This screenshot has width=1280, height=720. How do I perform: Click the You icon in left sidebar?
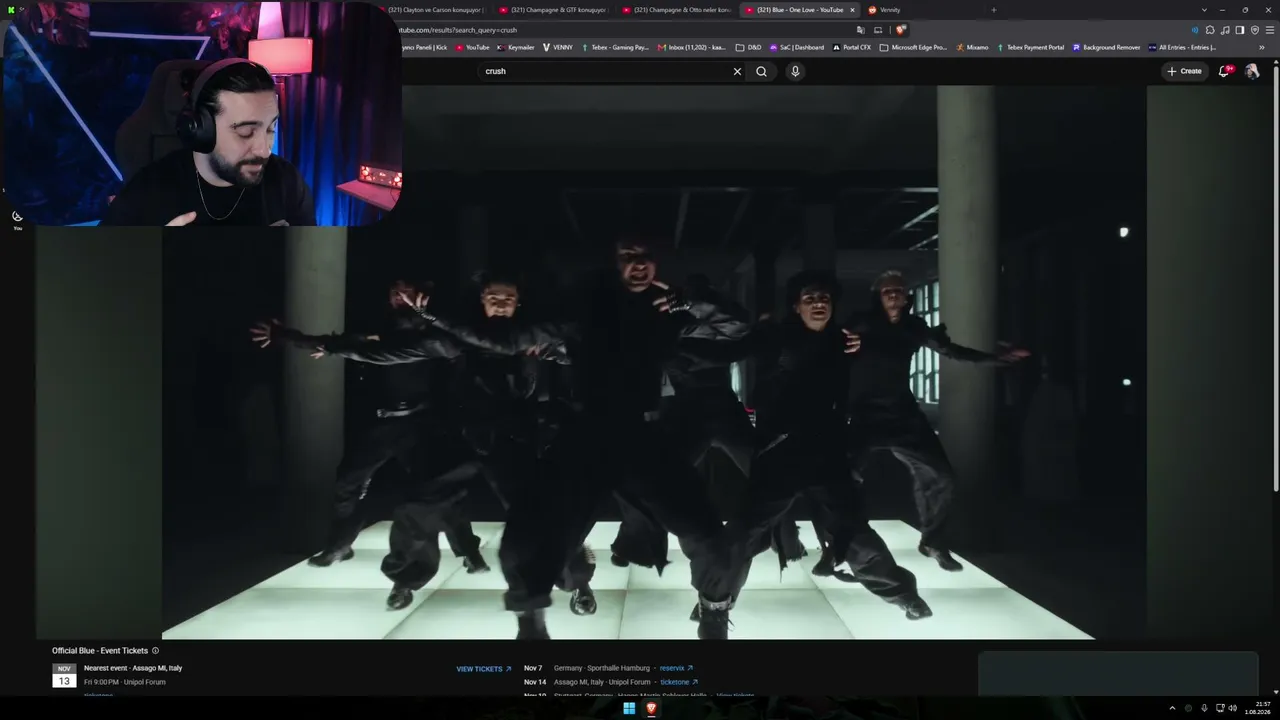17,220
